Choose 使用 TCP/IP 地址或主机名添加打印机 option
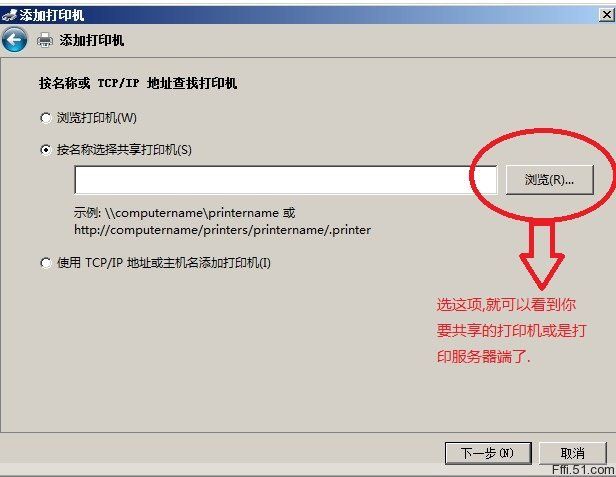The width and height of the screenshot is (616, 477). point(46,263)
